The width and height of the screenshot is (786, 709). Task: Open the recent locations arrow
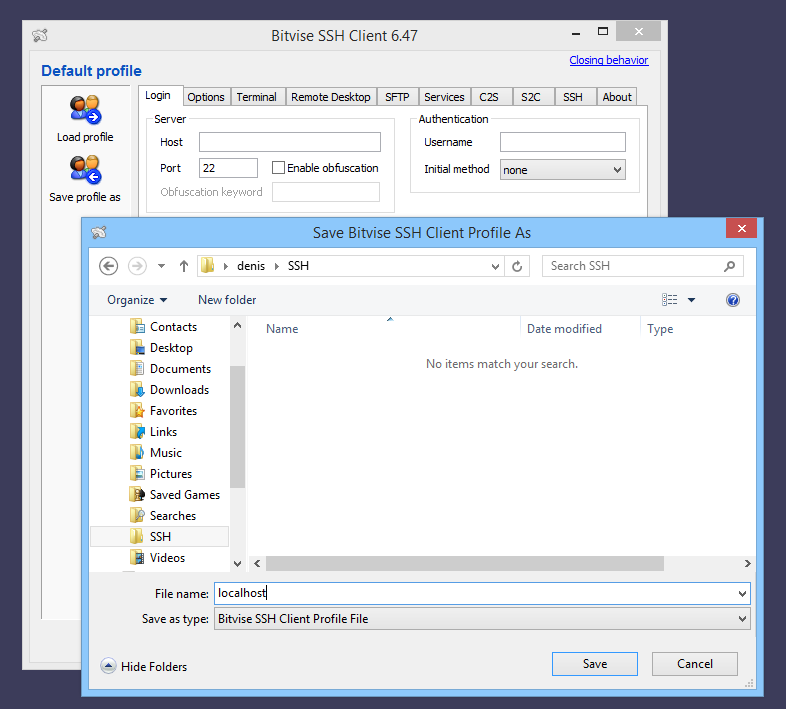coord(161,266)
